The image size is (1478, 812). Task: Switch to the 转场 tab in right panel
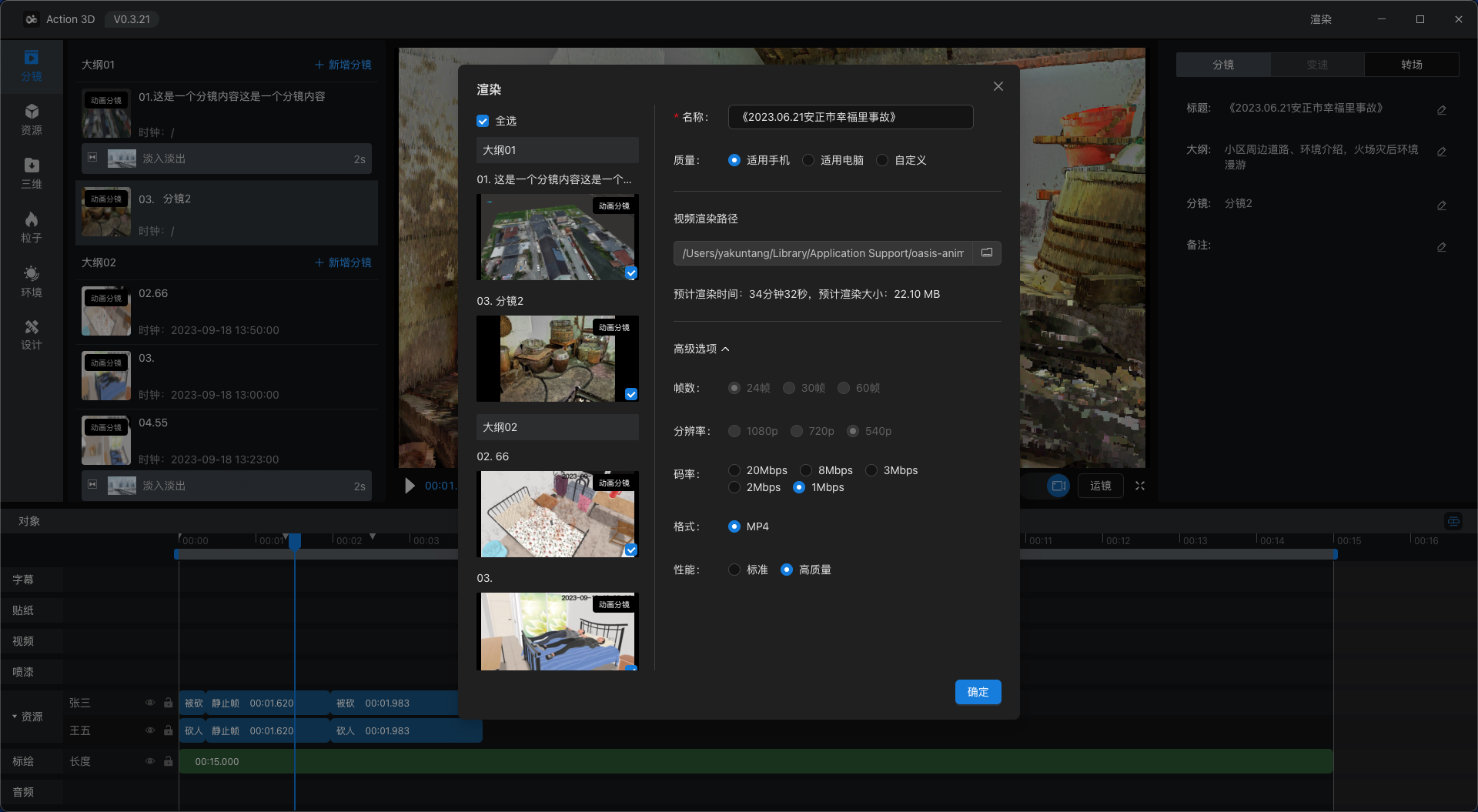pyautogui.click(x=1411, y=65)
